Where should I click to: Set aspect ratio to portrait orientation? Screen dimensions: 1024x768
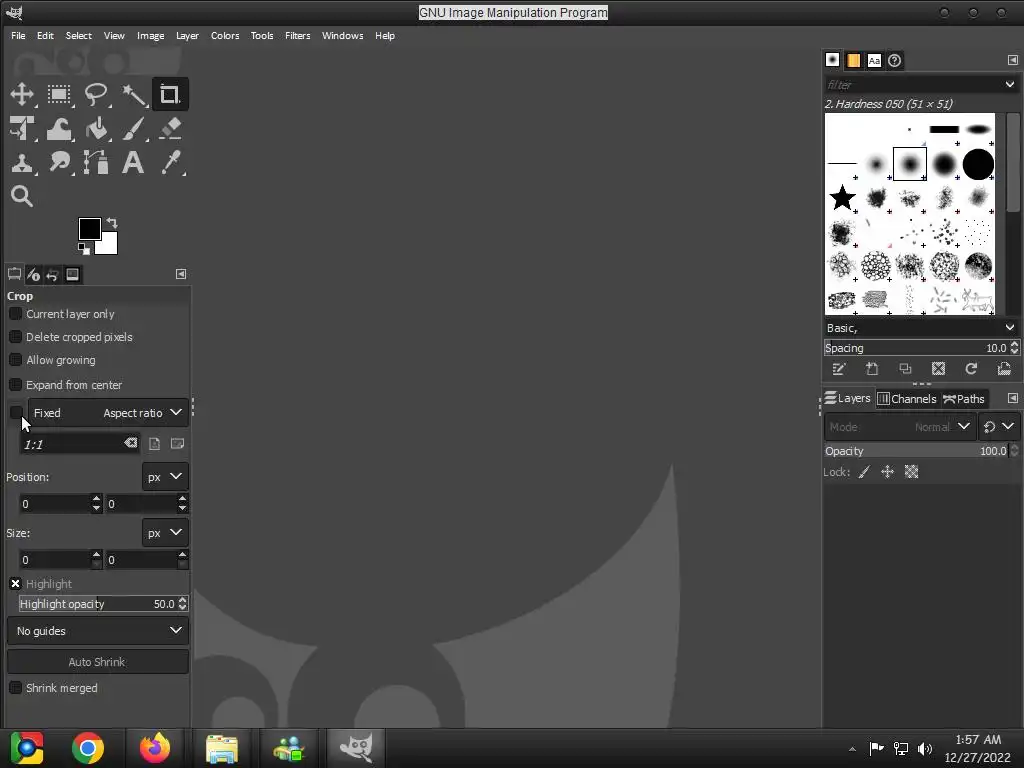point(154,444)
